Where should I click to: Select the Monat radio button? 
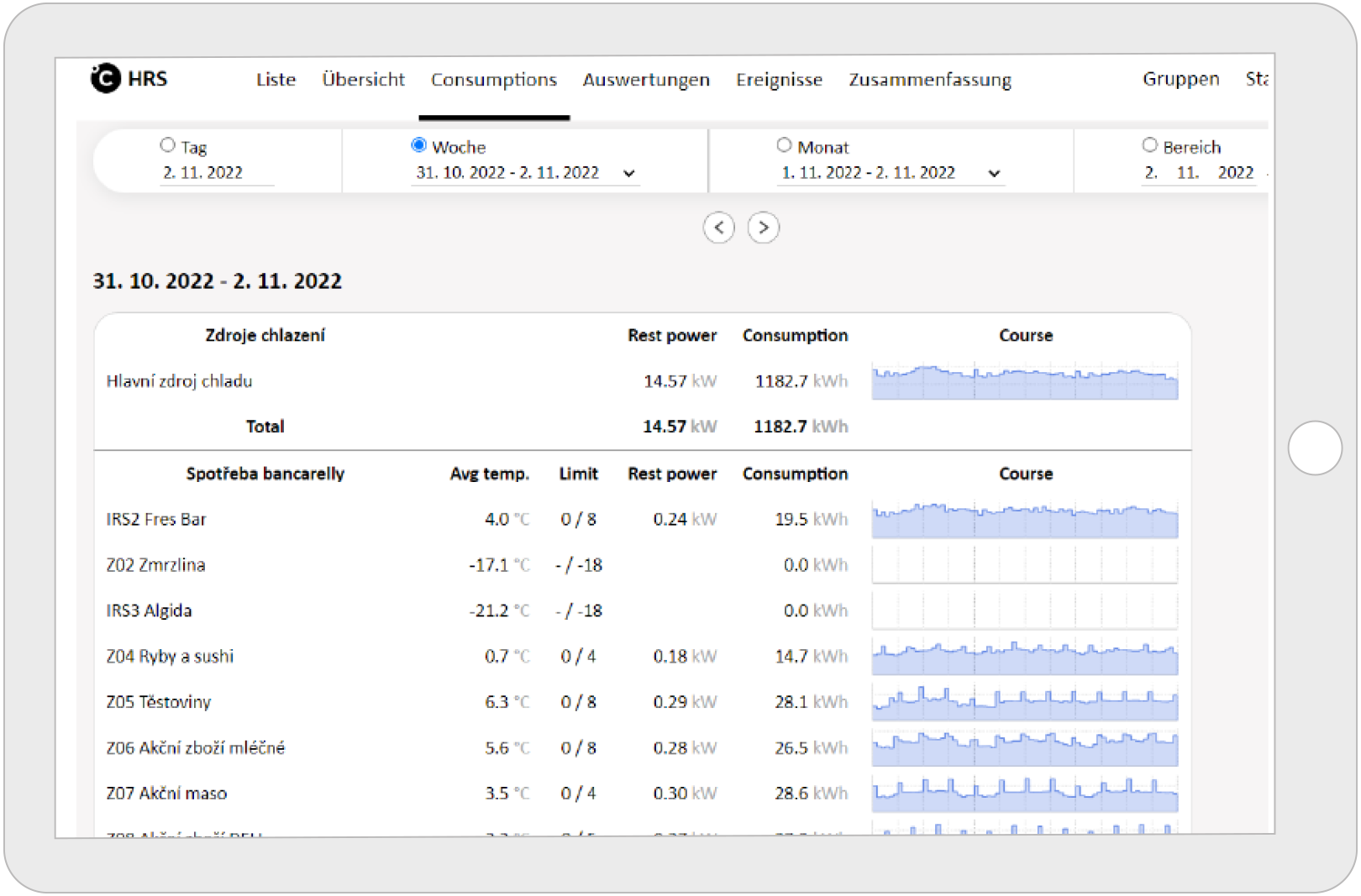coord(784,145)
